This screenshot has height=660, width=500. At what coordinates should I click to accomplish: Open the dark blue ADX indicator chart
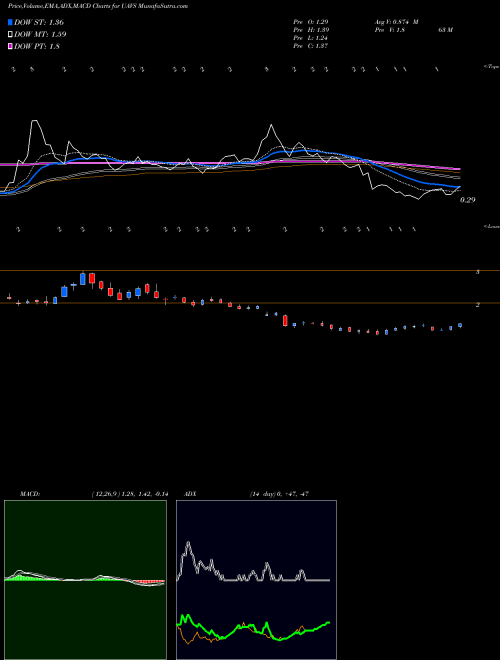point(256,580)
